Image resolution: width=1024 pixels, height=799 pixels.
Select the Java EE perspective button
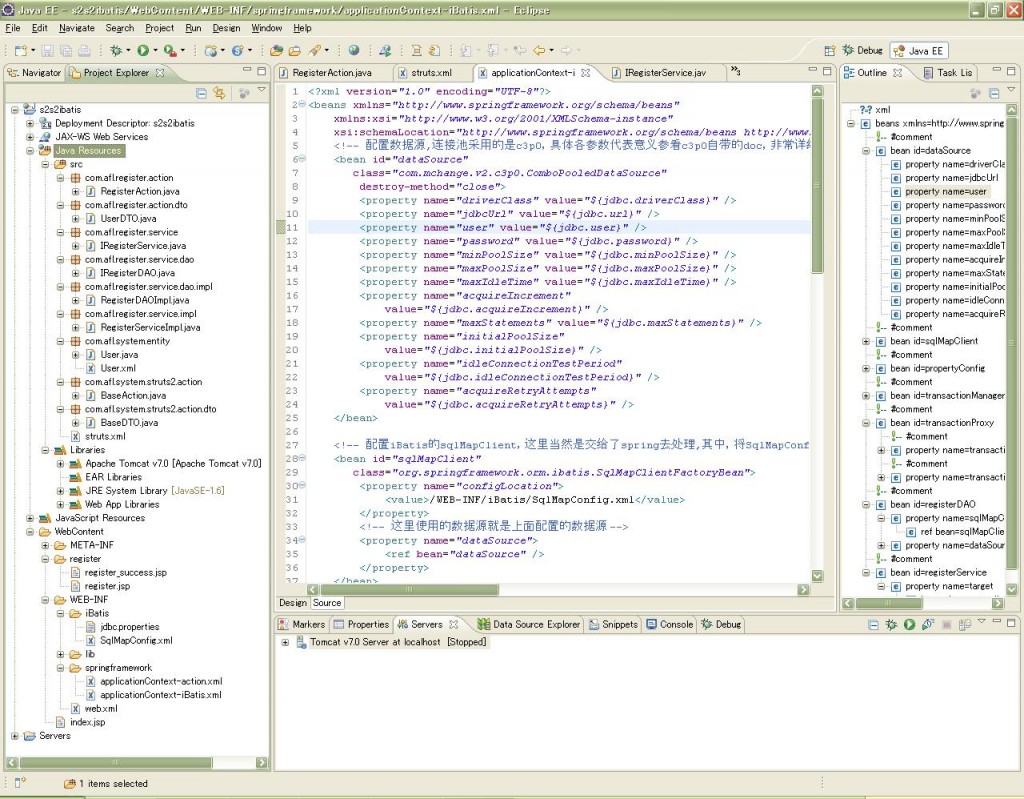tap(918, 51)
